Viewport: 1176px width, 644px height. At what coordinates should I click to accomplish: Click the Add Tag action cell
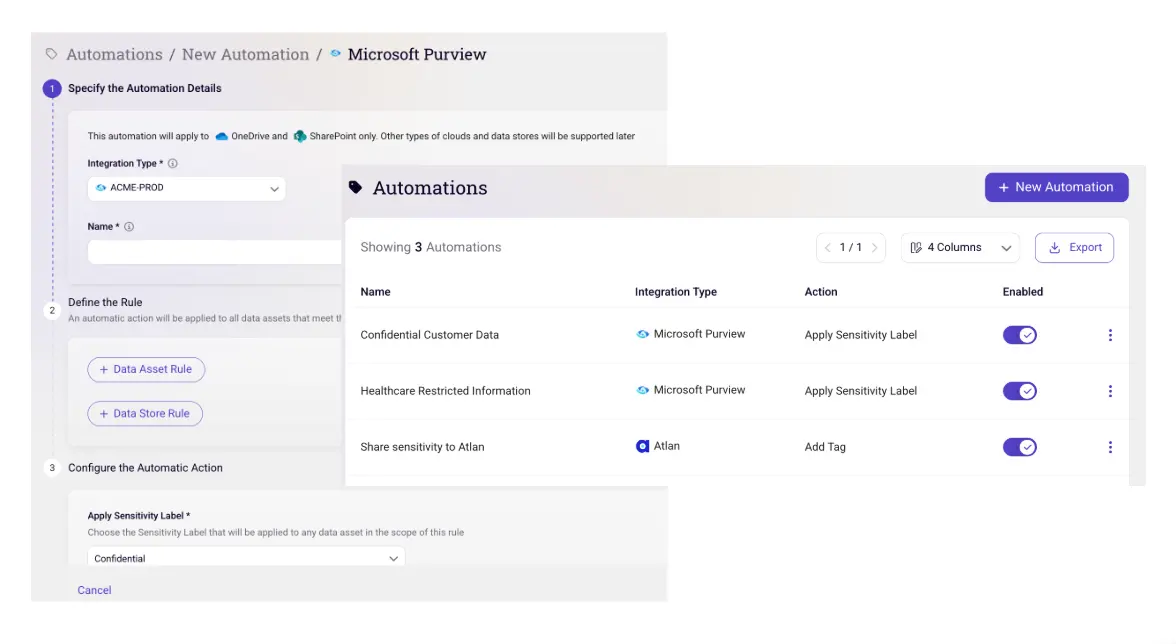(825, 448)
